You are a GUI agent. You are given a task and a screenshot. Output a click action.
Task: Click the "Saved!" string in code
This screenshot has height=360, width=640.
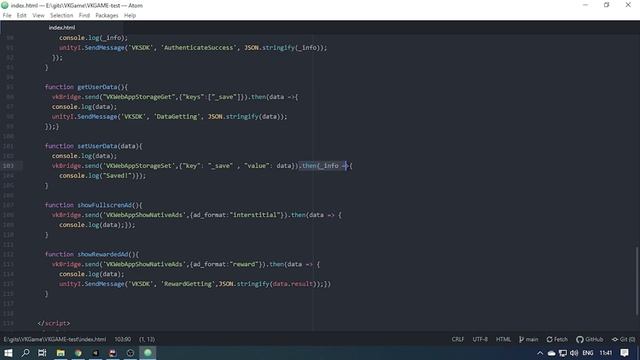coord(117,176)
